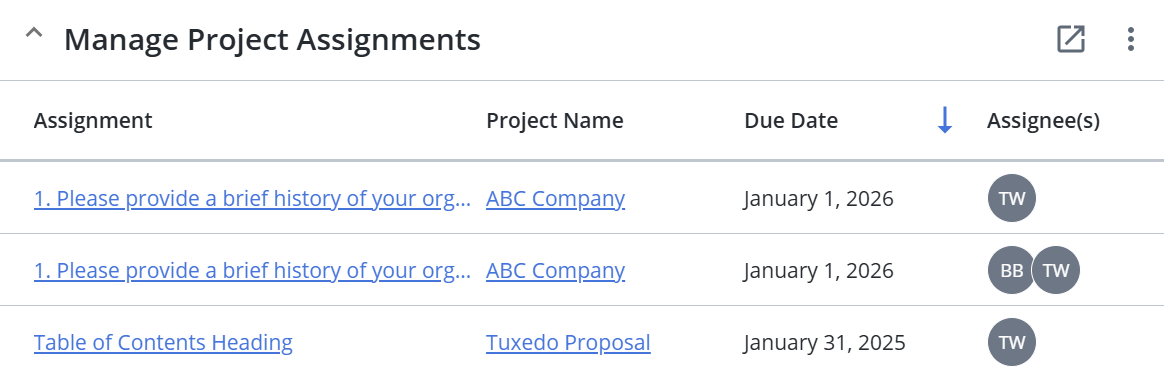Toggle Due Date sort arrow
This screenshot has height=374, width=1164.
(944, 120)
